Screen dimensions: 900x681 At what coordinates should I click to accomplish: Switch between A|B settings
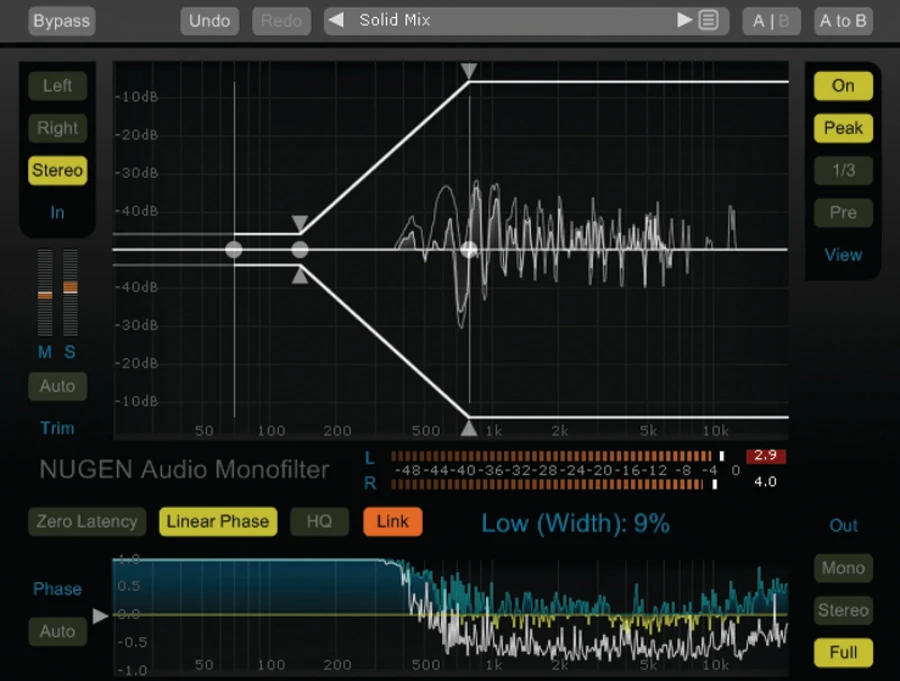pos(771,21)
